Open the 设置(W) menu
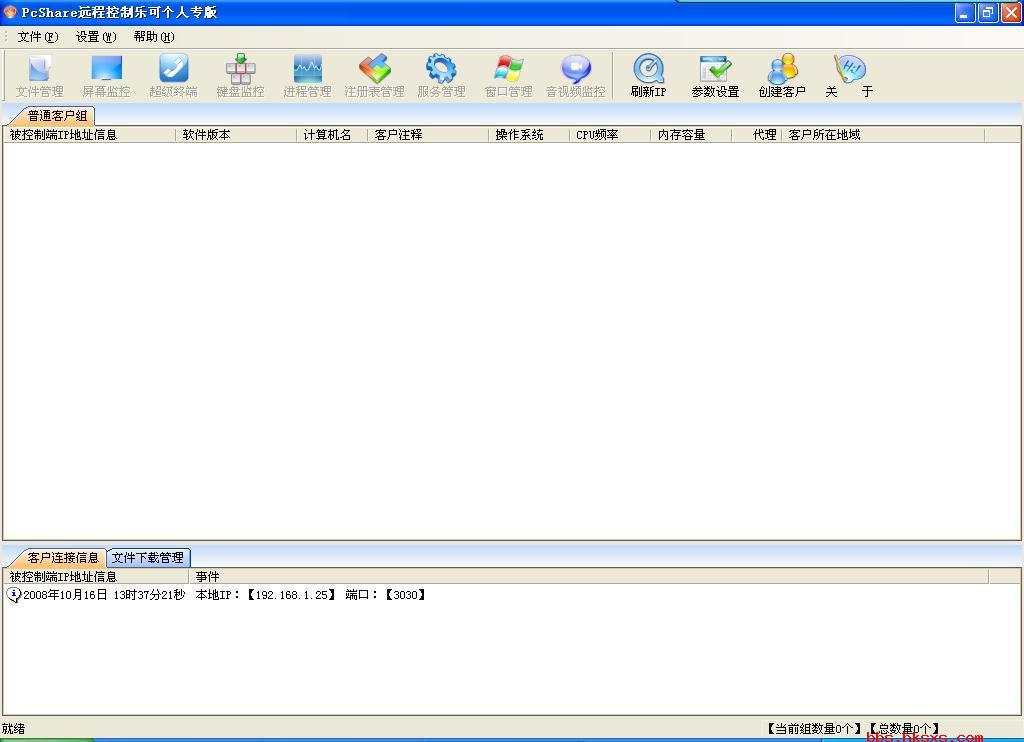Image resolution: width=1024 pixels, height=742 pixels. tap(95, 37)
